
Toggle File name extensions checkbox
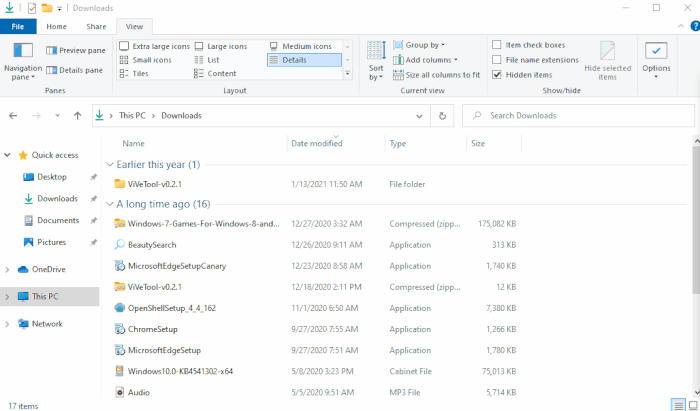[x=497, y=60]
